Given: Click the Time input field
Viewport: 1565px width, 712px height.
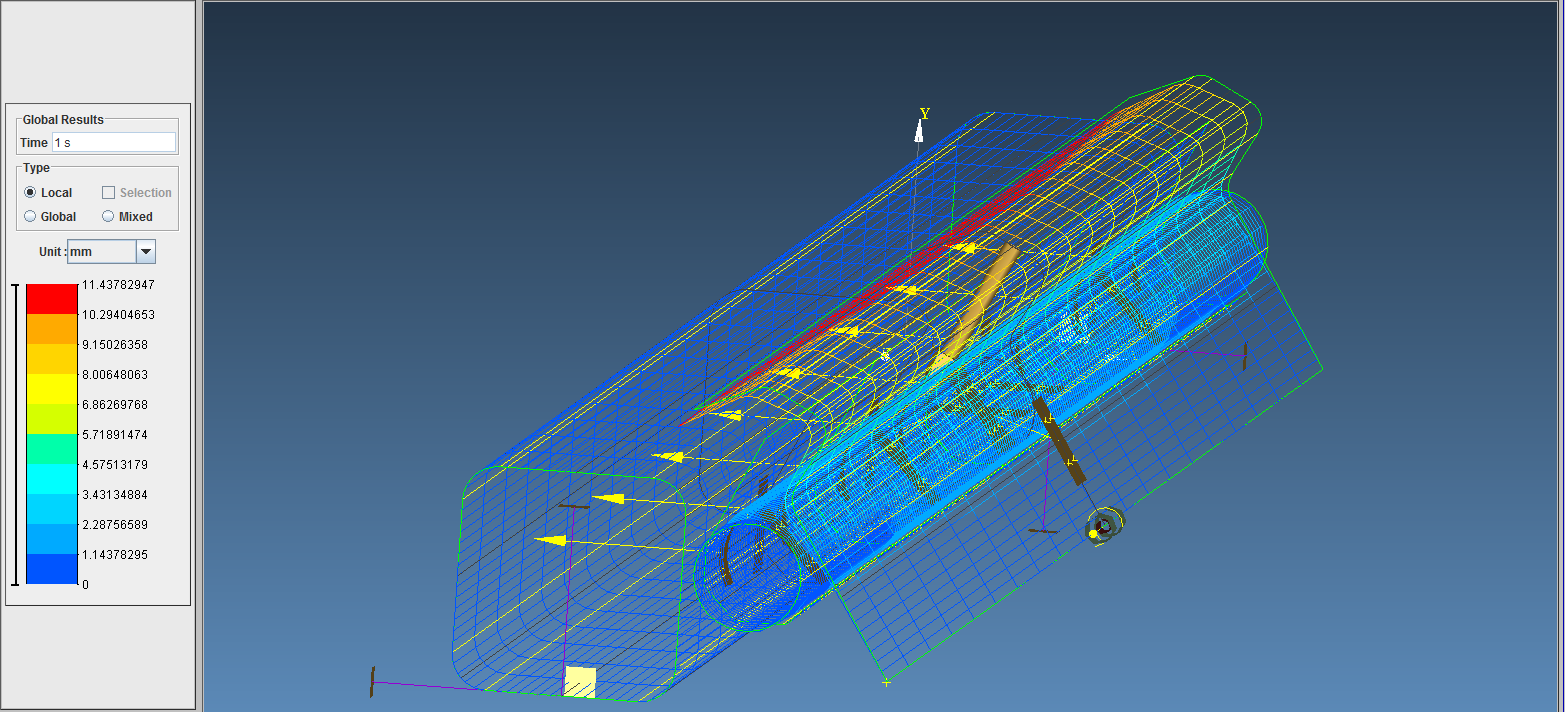Looking at the screenshot, I should point(114,143).
